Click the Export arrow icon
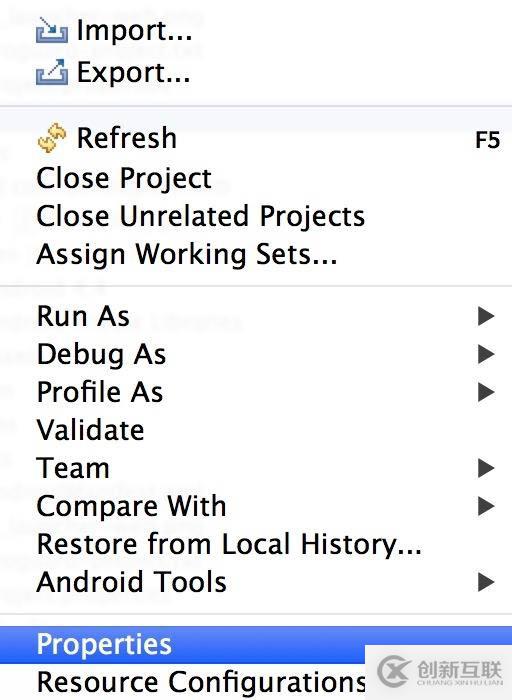Viewport: 512px width, 700px height. [x=52, y=72]
